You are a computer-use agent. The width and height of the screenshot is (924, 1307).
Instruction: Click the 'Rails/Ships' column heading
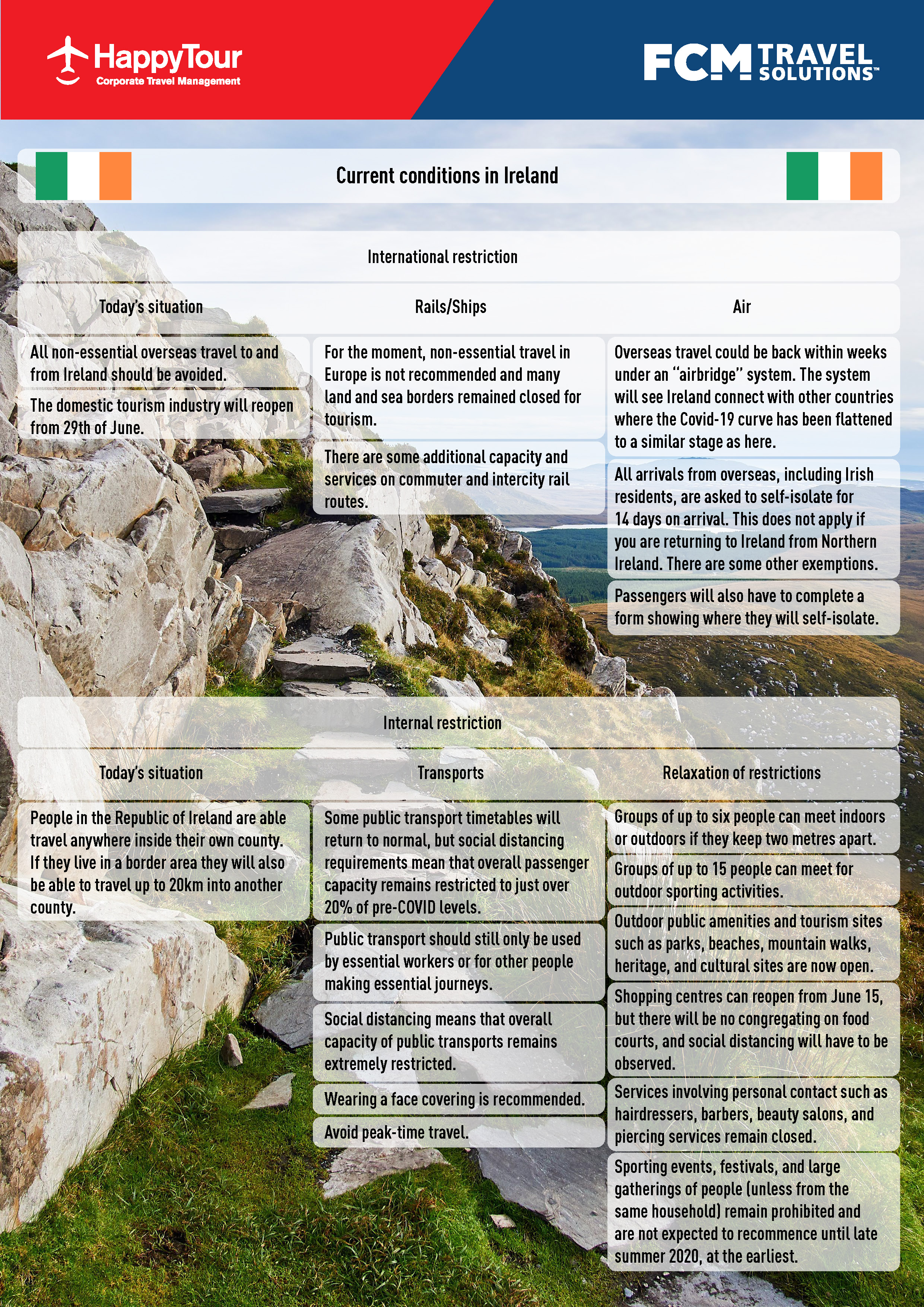pyautogui.click(x=451, y=307)
